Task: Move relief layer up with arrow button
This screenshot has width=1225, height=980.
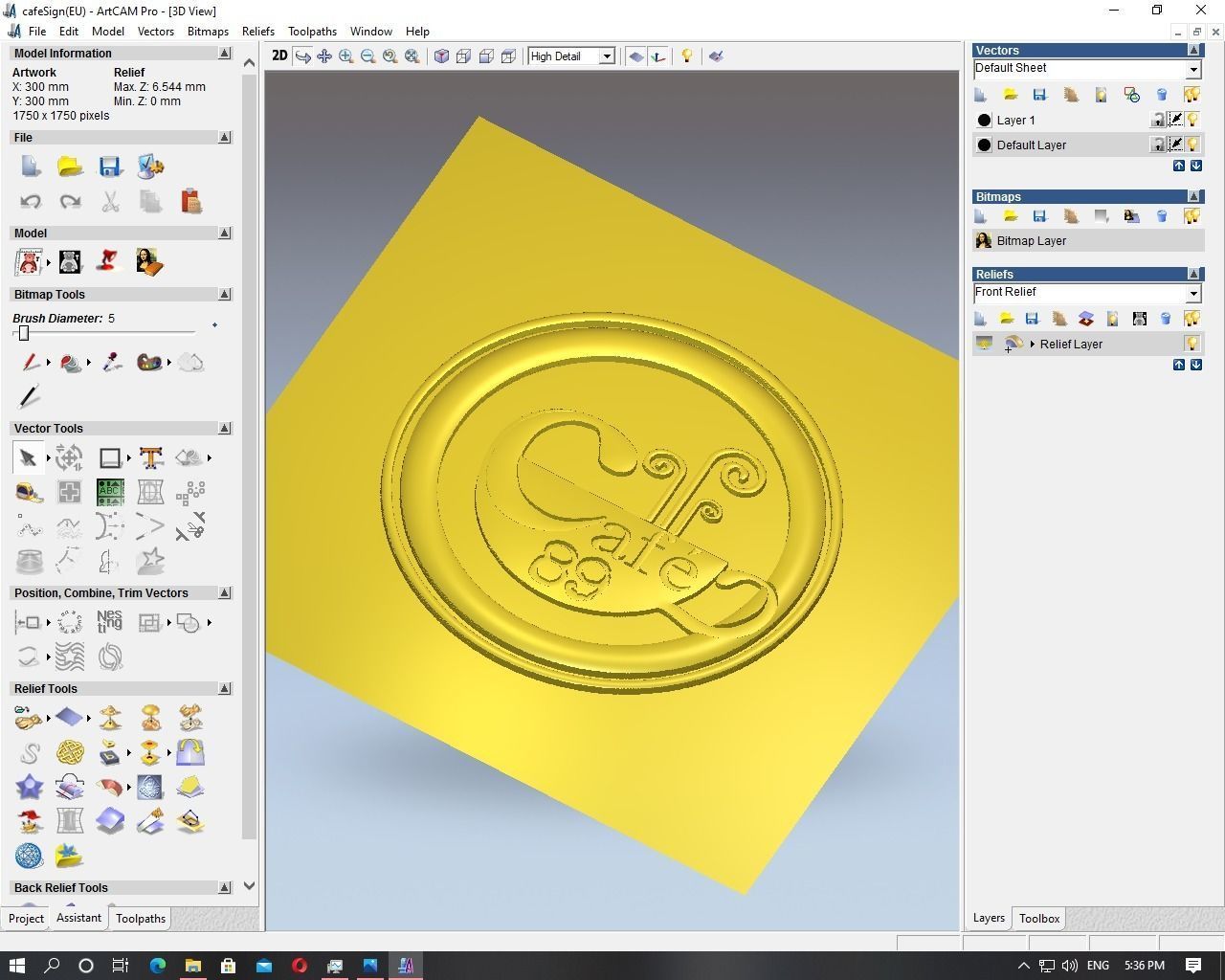Action: point(1179,365)
